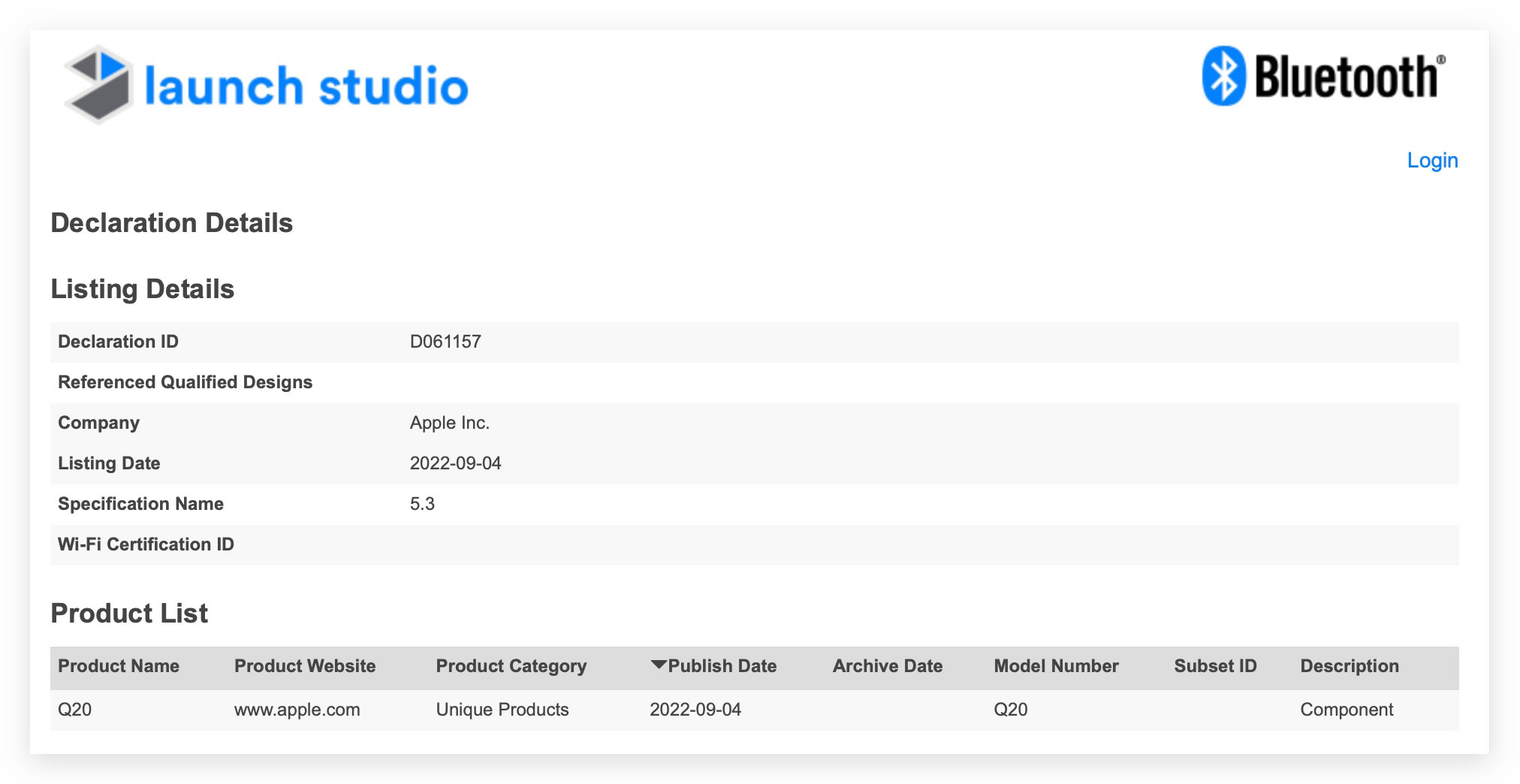
Task: Select the company value Apple Inc.
Action: [x=450, y=423]
